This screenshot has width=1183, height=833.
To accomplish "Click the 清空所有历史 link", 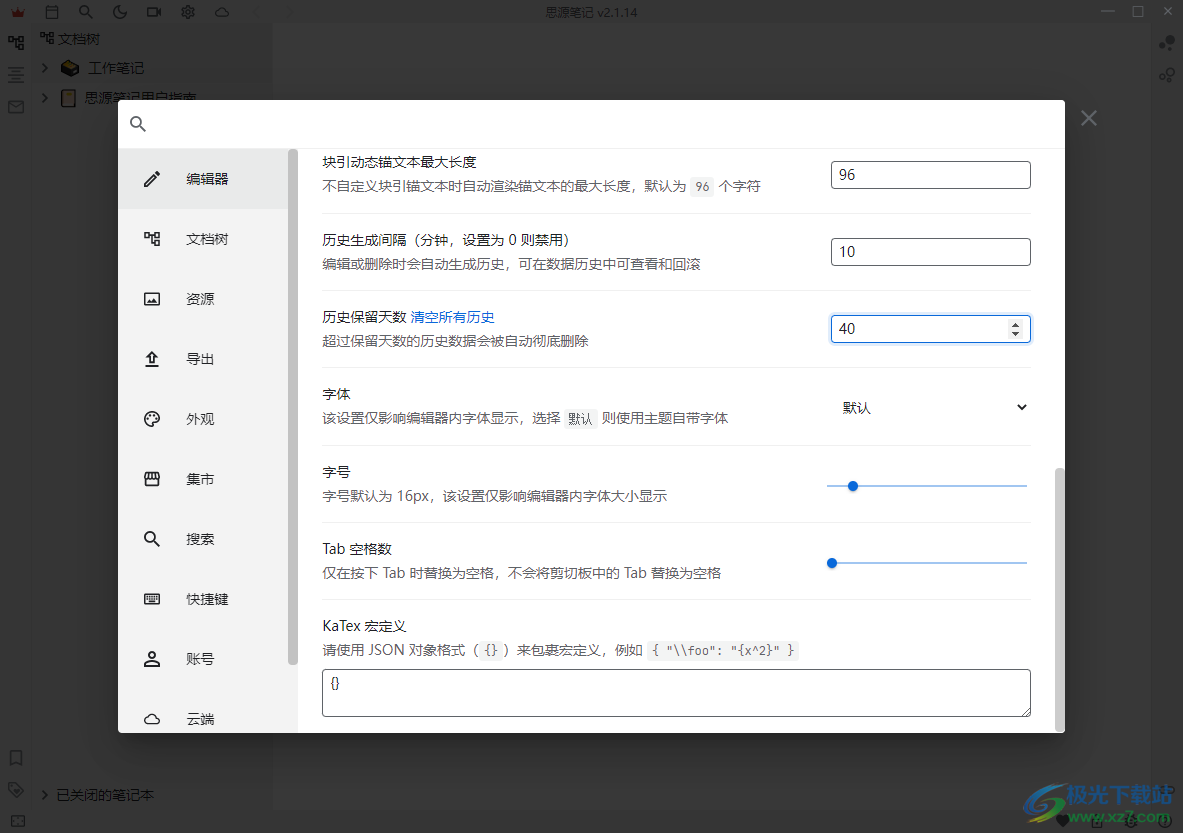I will tap(452, 317).
